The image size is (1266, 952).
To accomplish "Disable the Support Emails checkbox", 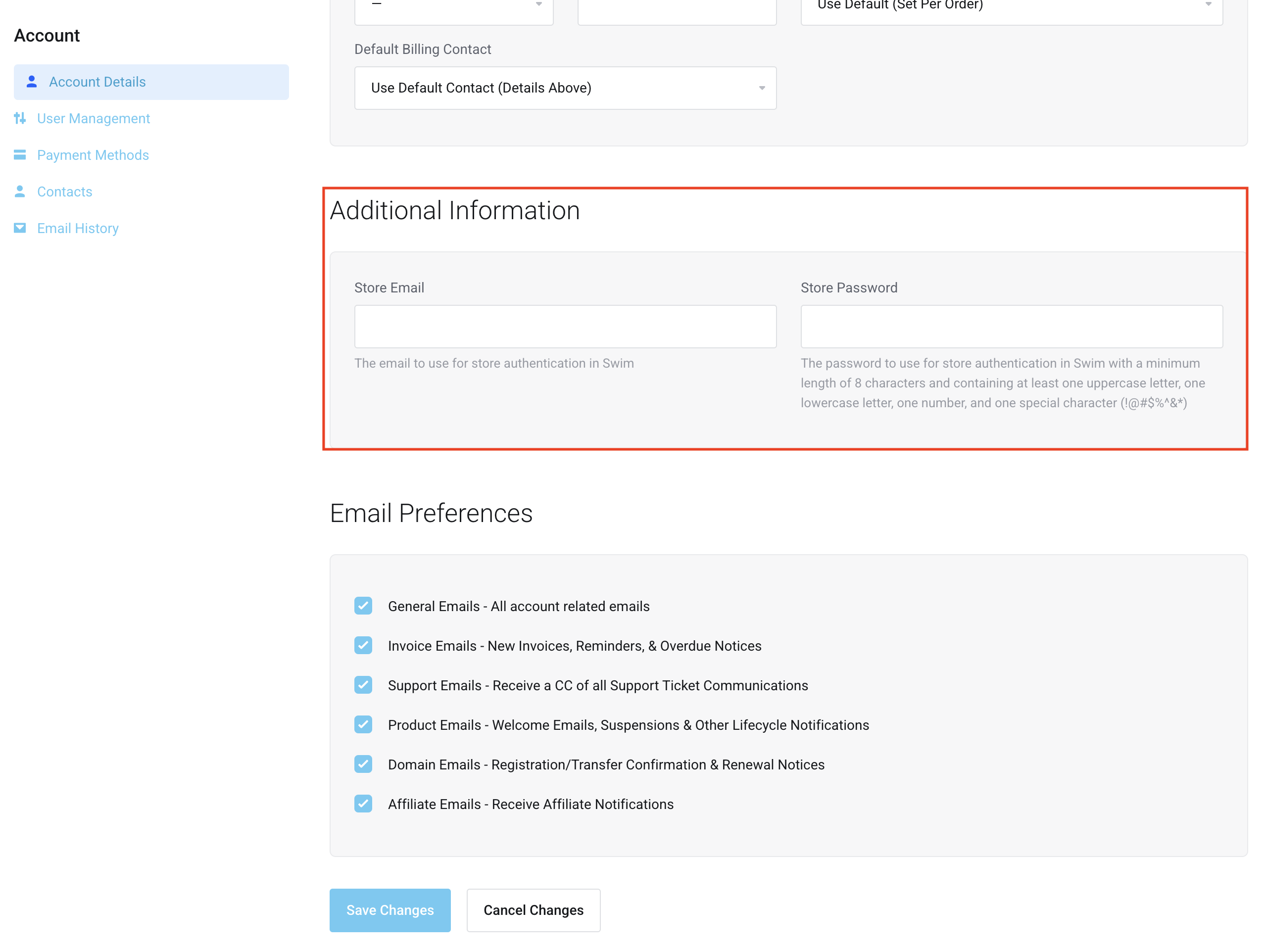I will 363,685.
